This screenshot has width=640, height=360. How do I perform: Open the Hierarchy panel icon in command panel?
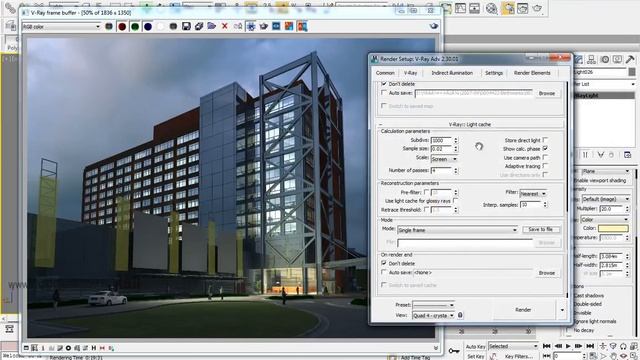tap(592, 60)
